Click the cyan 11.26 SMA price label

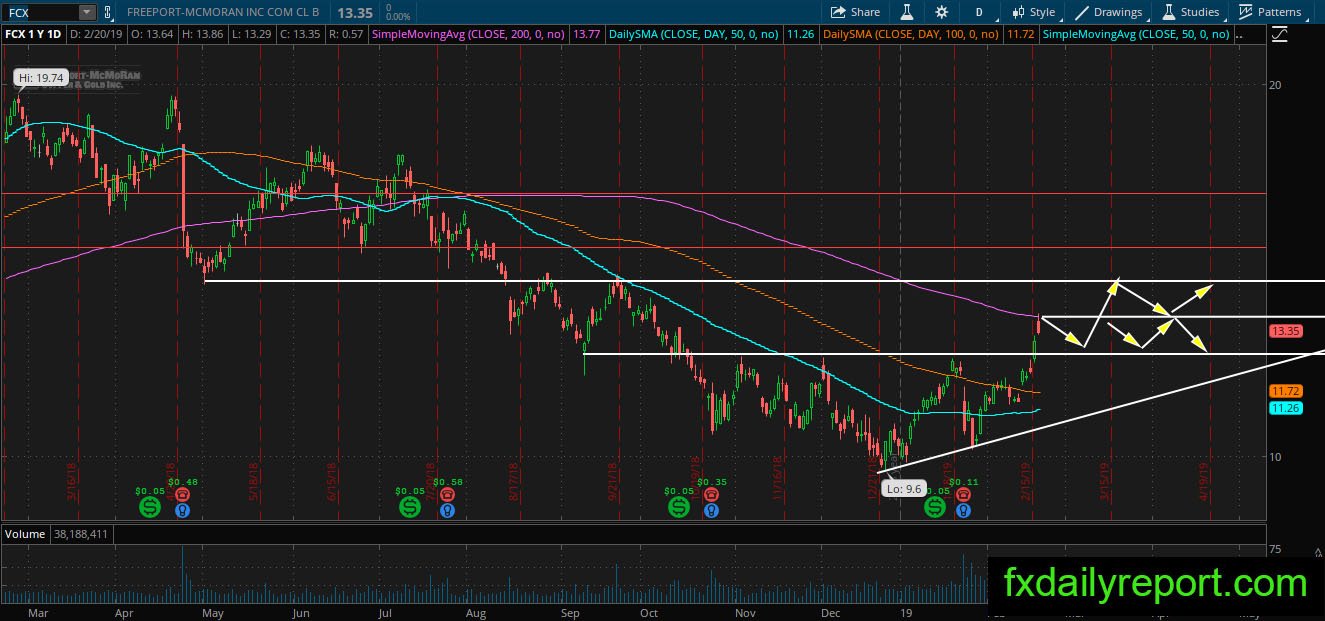1284,408
